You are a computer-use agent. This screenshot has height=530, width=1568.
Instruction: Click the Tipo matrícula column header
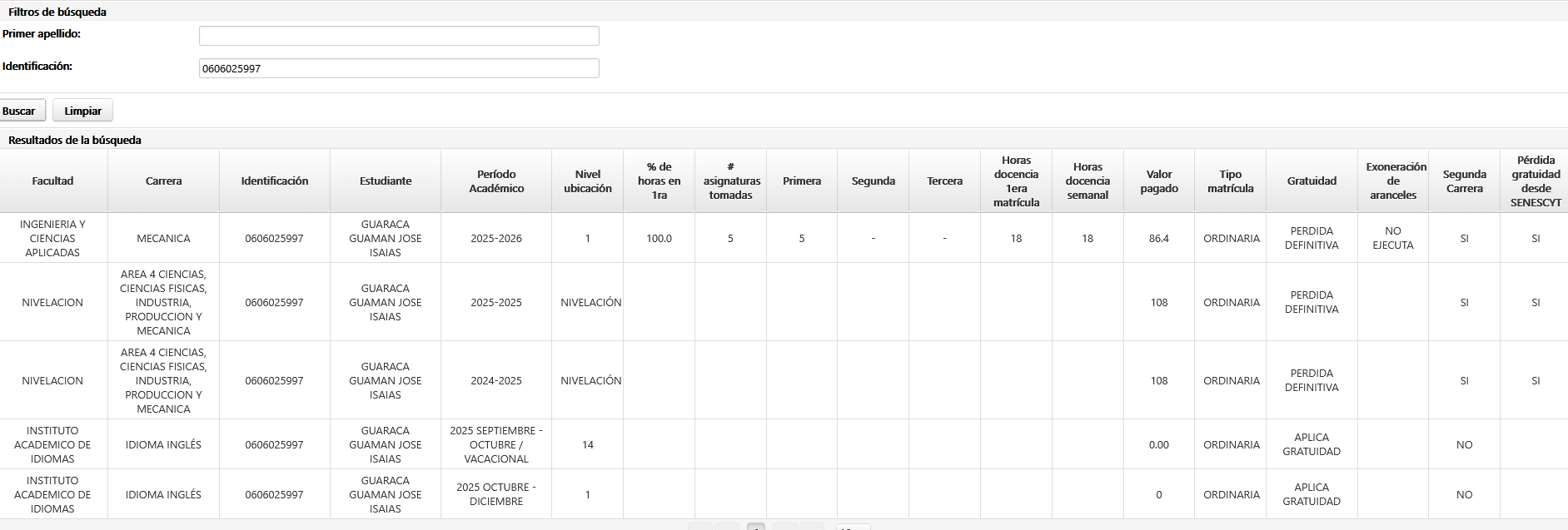pos(1230,181)
